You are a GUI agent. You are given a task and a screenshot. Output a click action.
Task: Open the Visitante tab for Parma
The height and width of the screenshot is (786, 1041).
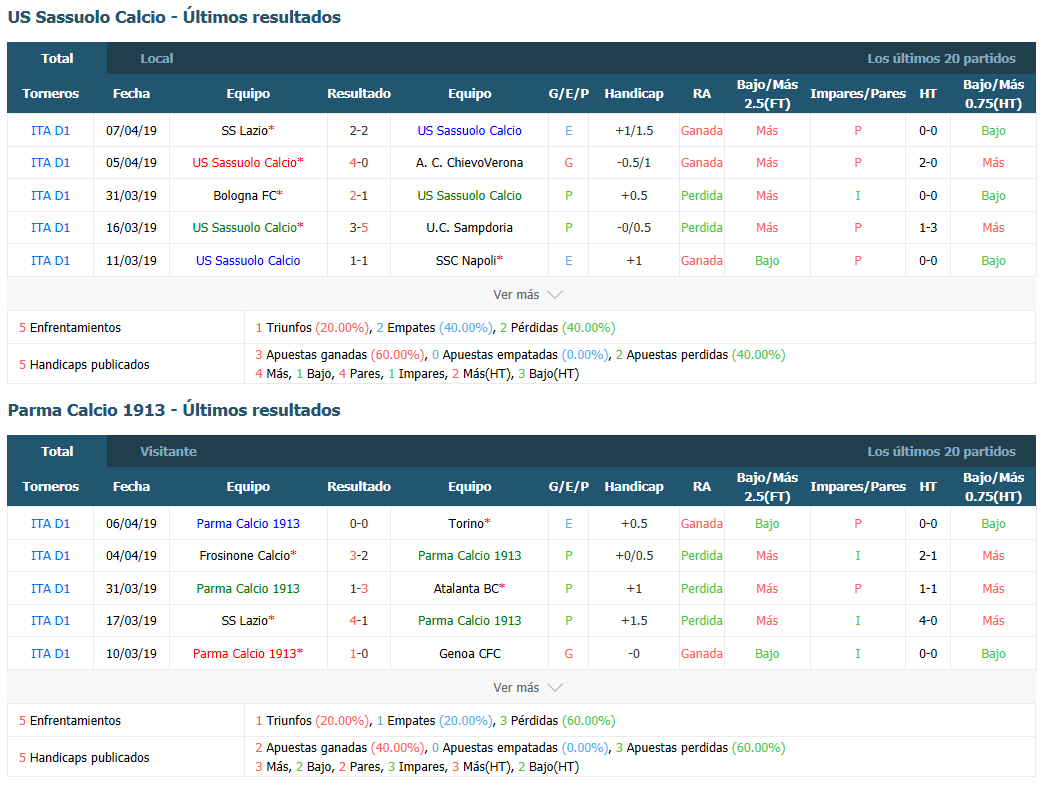[x=169, y=451]
